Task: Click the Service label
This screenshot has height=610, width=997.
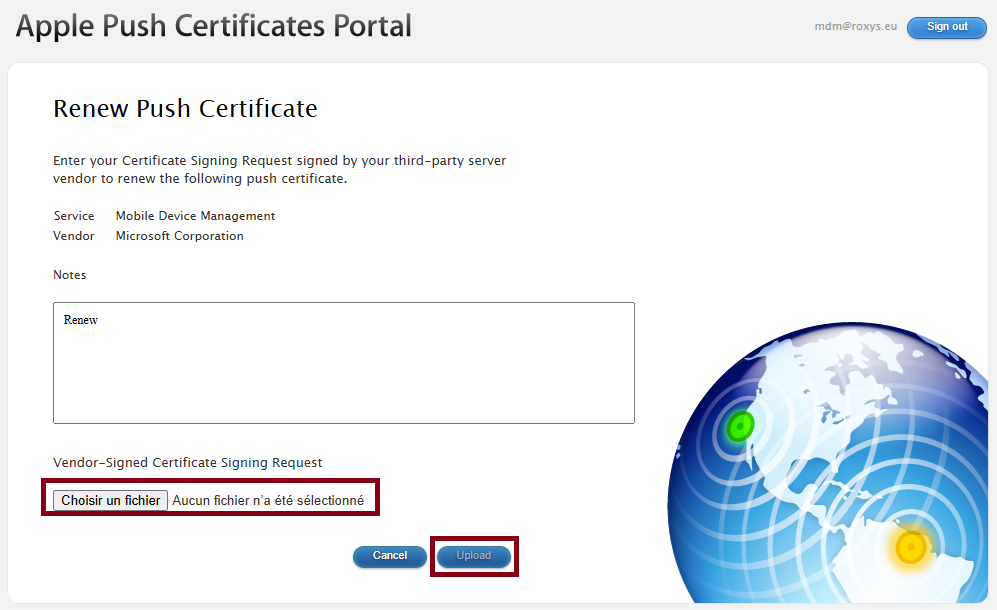Action: pos(74,216)
